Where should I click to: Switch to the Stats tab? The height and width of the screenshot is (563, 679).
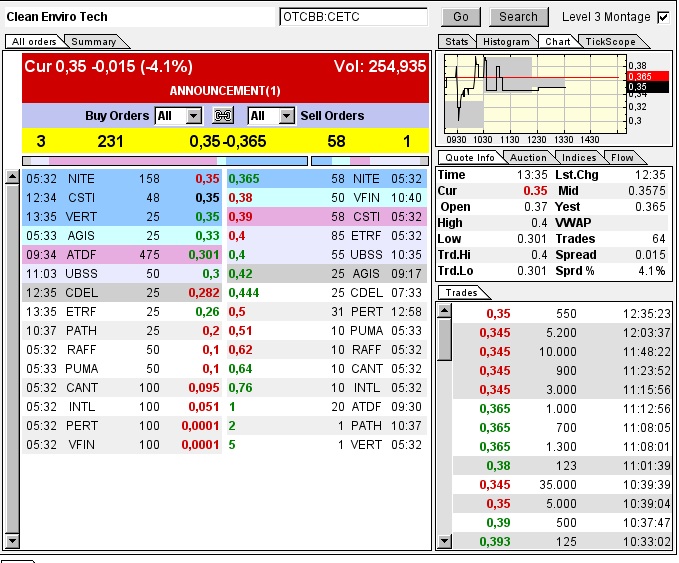click(456, 42)
